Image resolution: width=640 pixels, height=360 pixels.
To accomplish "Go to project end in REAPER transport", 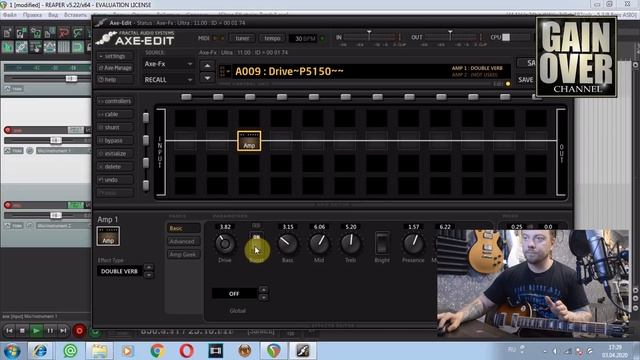I will coord(63,331).
